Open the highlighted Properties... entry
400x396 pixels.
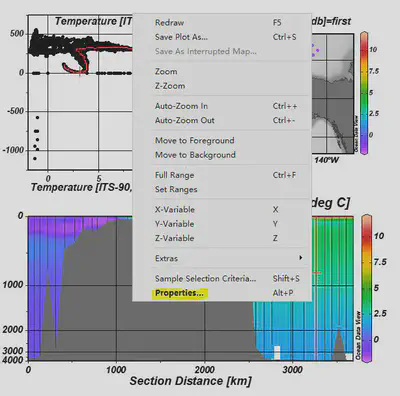point(179,293)
